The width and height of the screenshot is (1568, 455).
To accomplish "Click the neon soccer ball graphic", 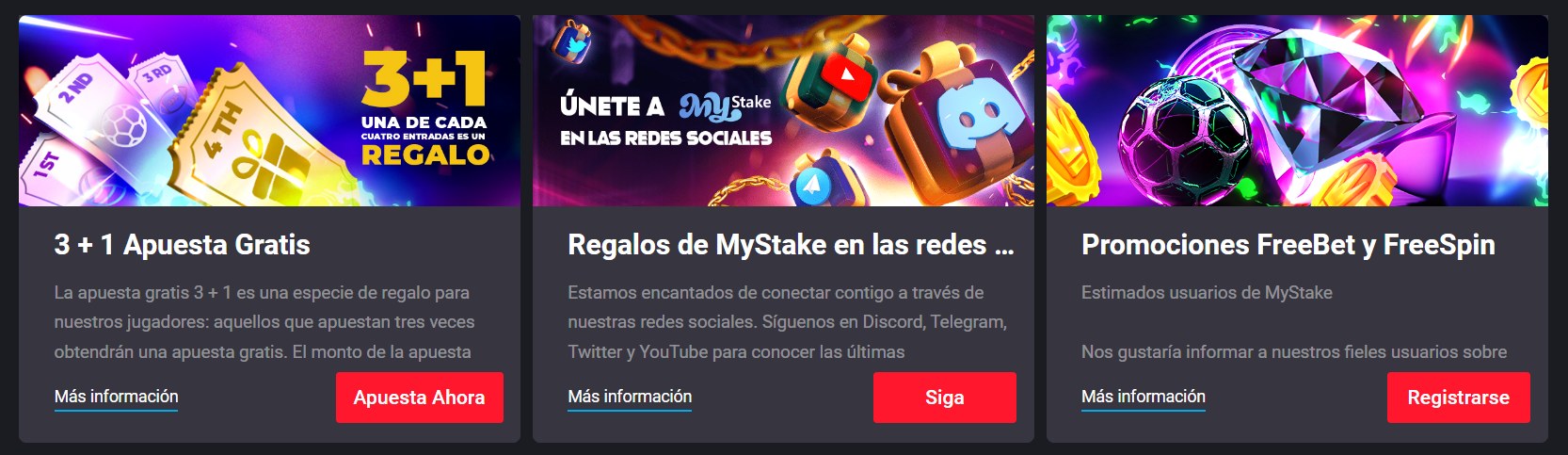I will point(1184,138).
